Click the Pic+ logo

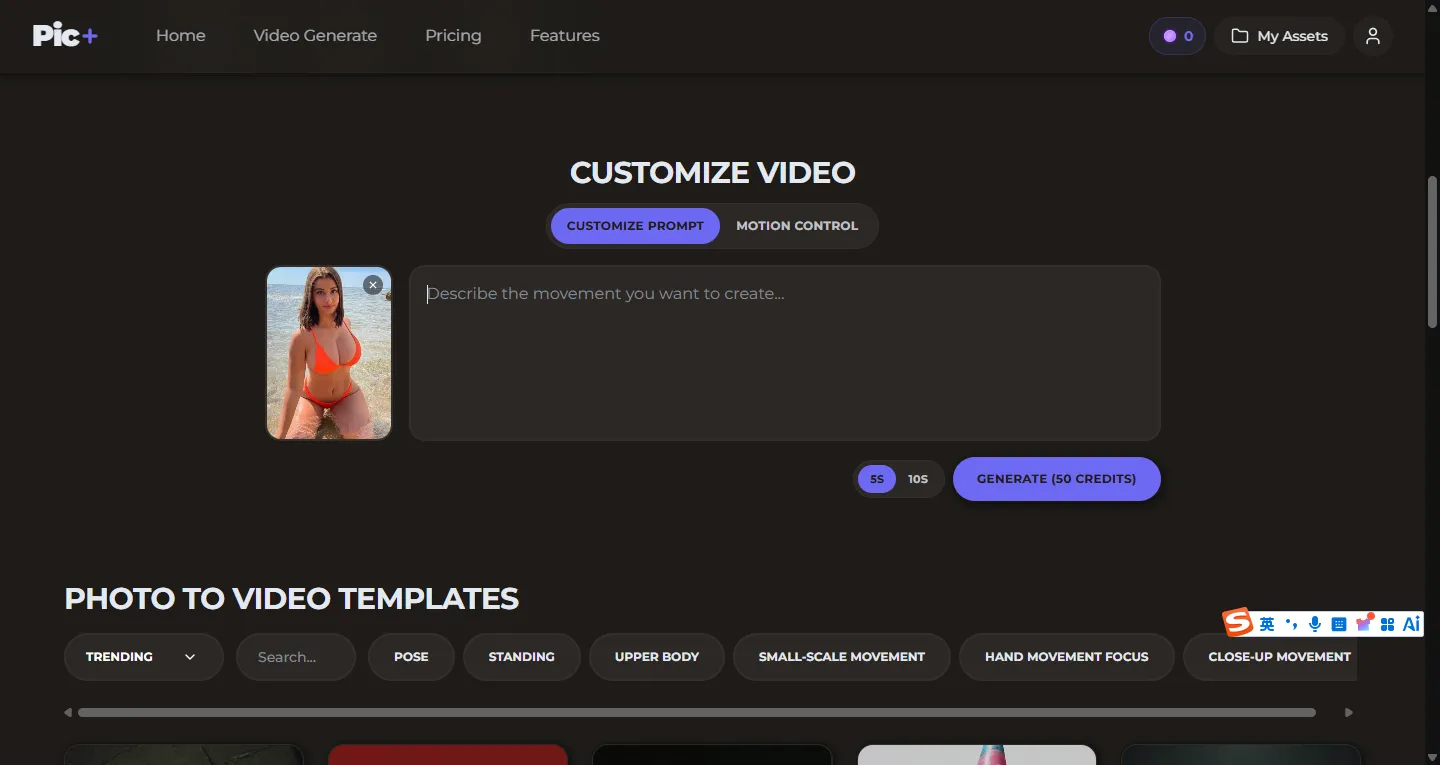click(x=65, y=35)
